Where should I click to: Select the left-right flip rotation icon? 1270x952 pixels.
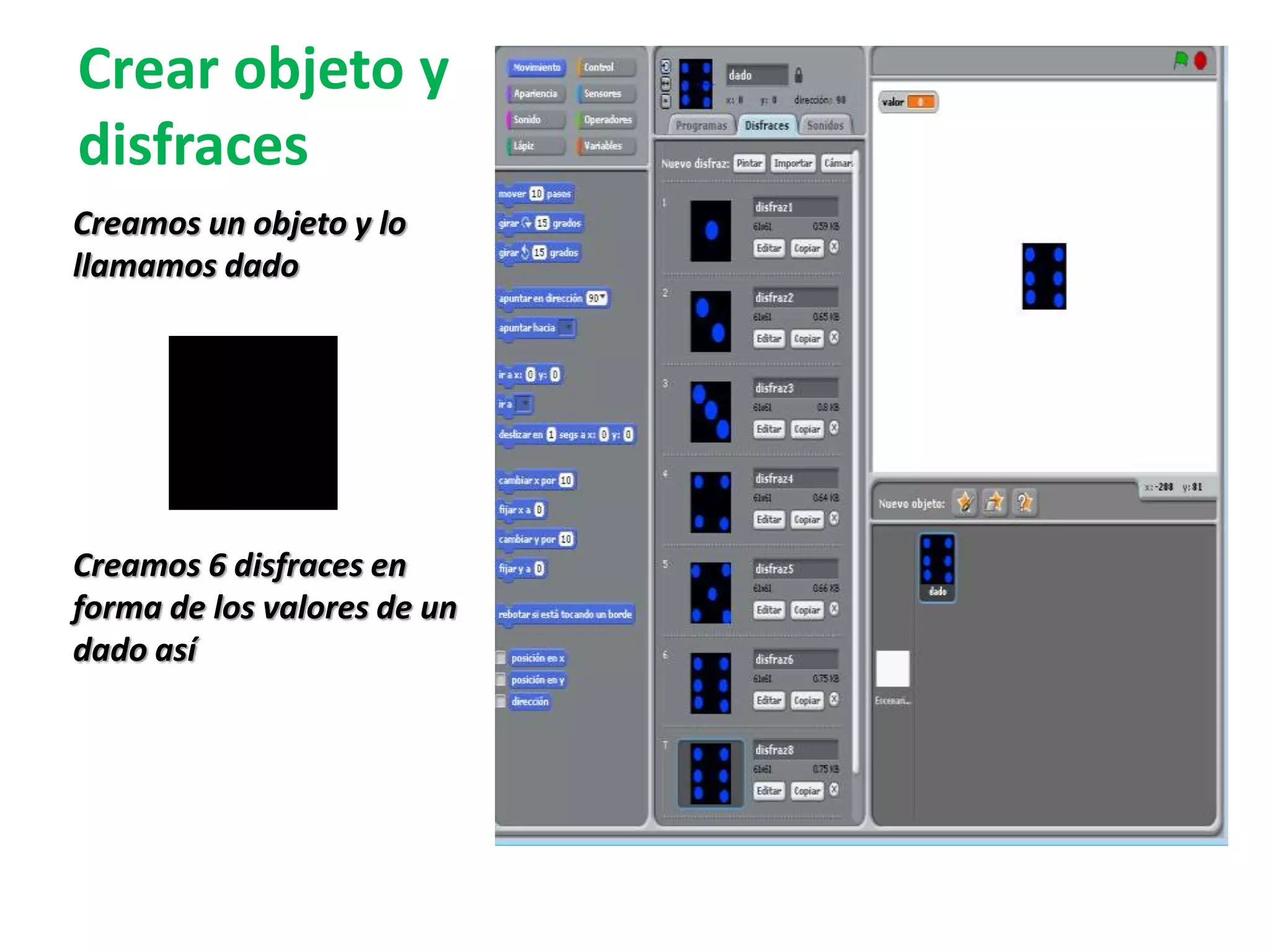point(666,84)
